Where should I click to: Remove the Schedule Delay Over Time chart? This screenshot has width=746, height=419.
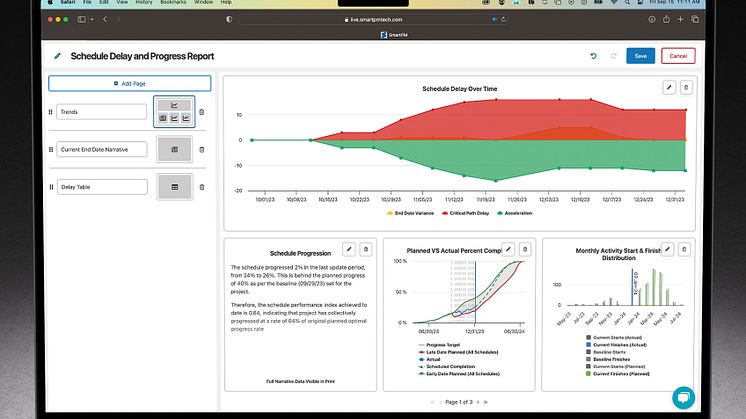point(685,87)
